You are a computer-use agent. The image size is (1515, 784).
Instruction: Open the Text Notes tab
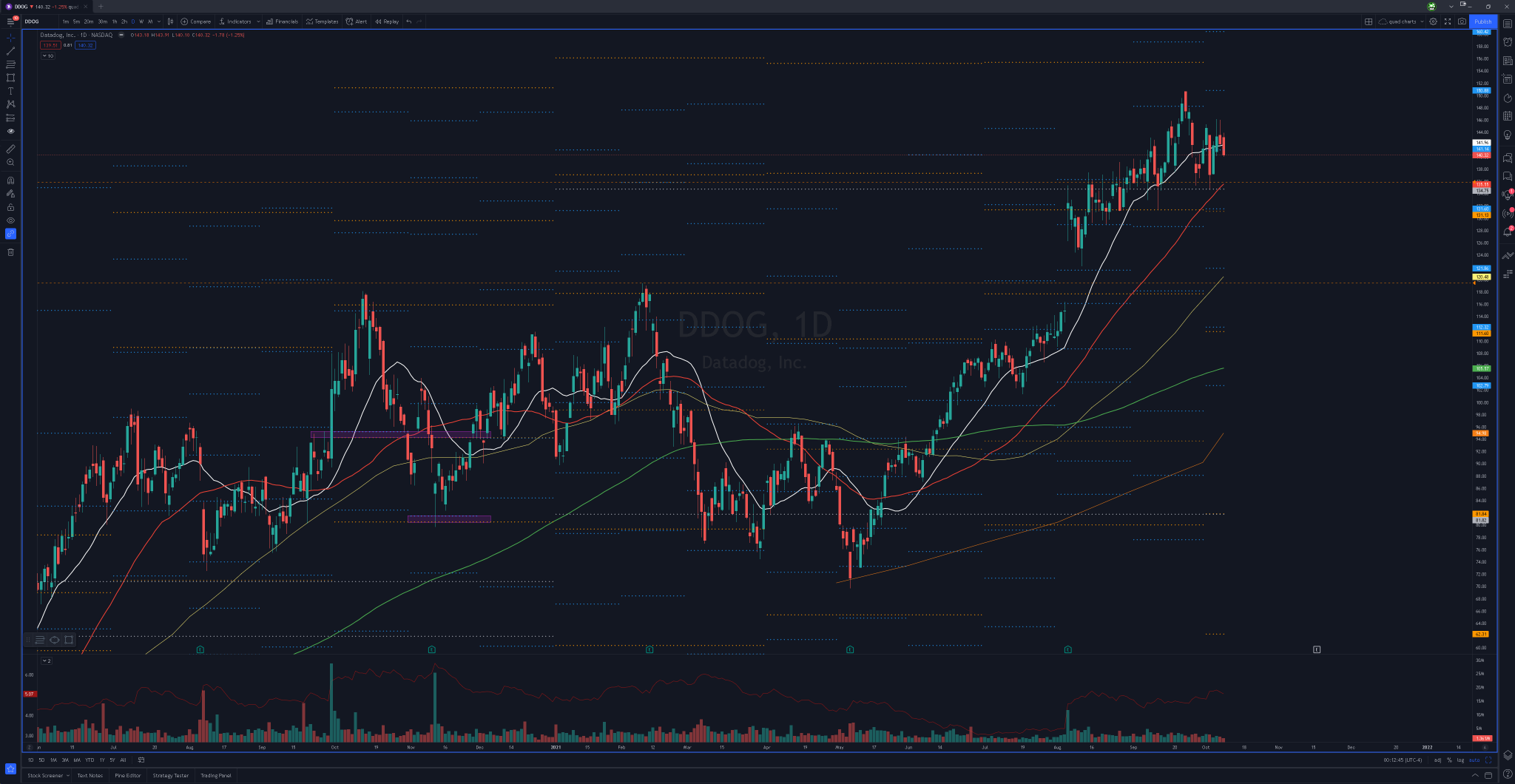coord(90,775)
